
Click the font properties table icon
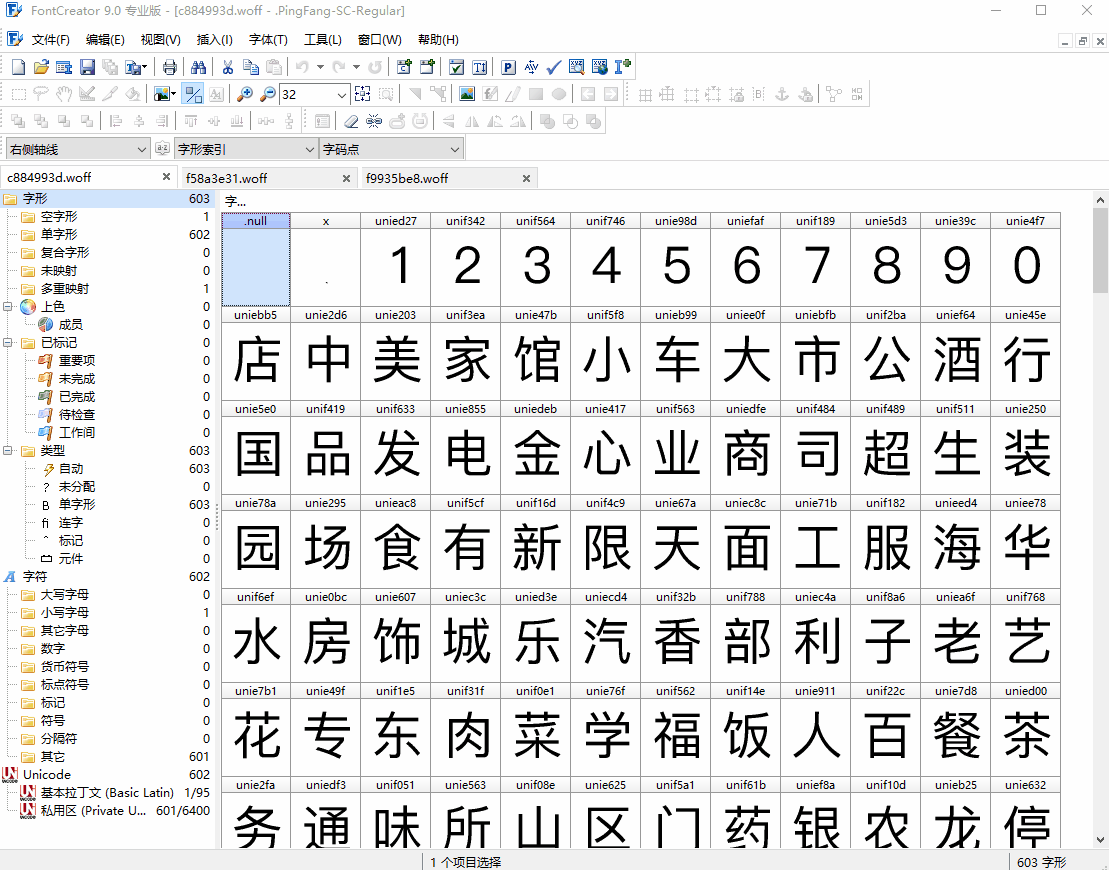tap(64, 67)
